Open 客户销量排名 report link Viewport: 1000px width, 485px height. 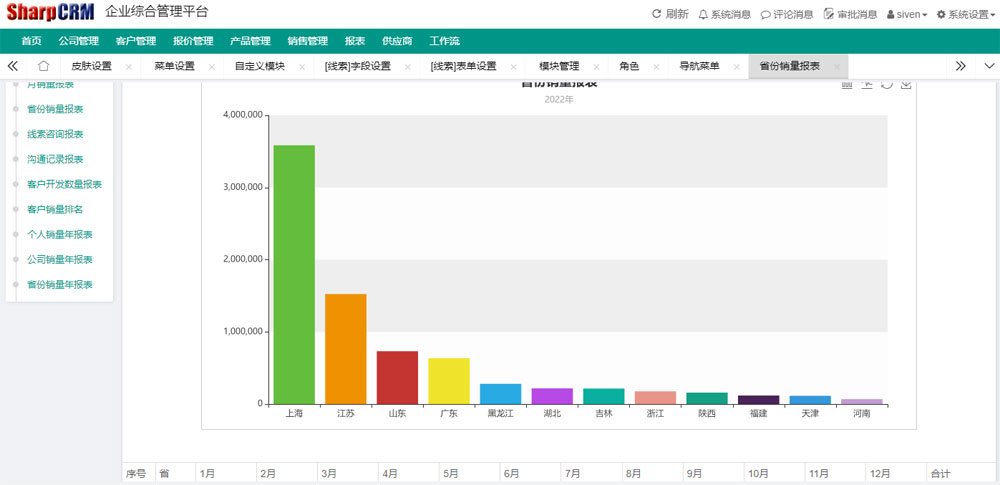point(55,209)
